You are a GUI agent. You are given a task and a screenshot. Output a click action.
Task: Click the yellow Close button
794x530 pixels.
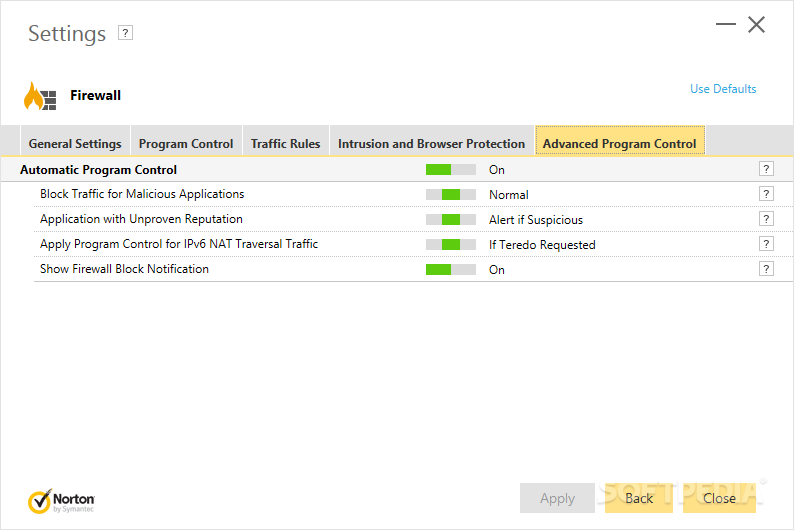pos(719,498)
